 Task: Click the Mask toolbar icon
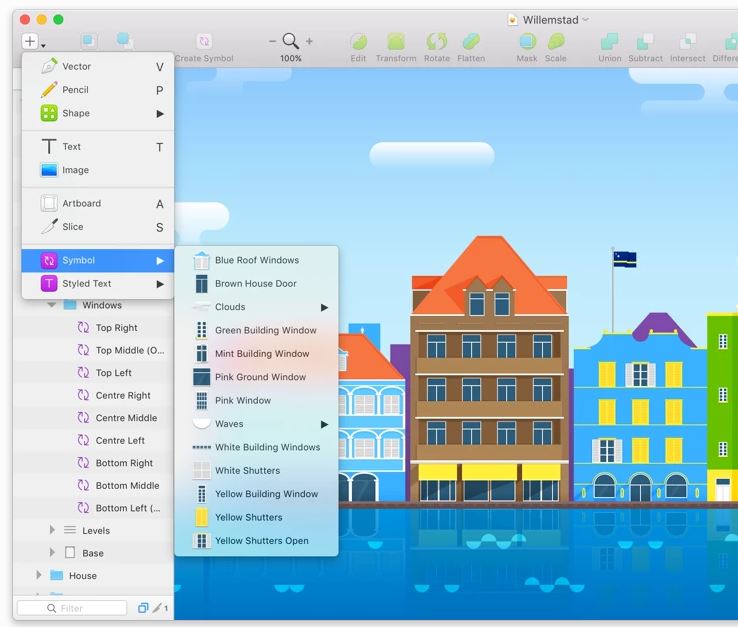click(x=527, y=41)
